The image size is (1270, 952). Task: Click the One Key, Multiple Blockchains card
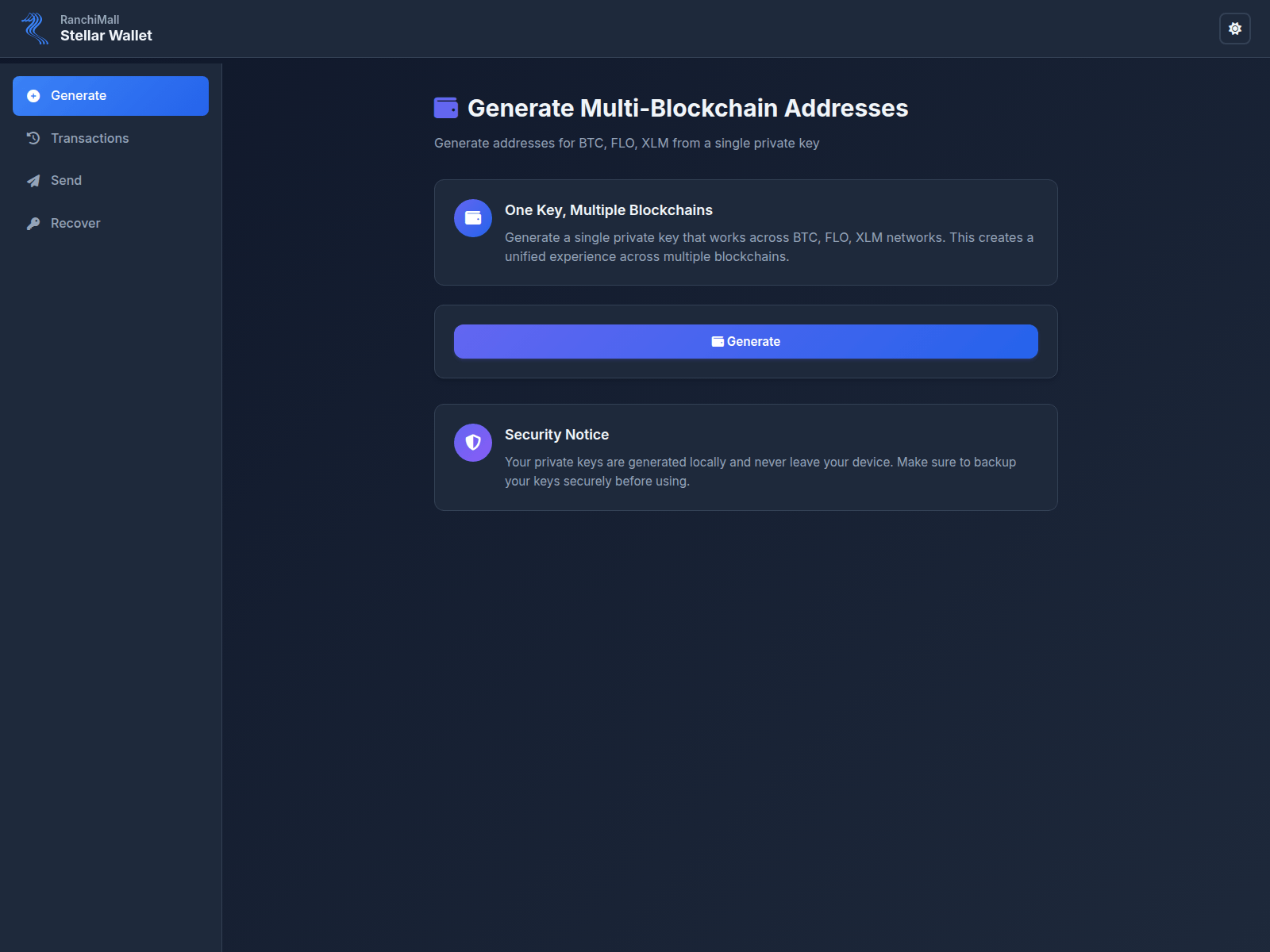coord(745,232)
